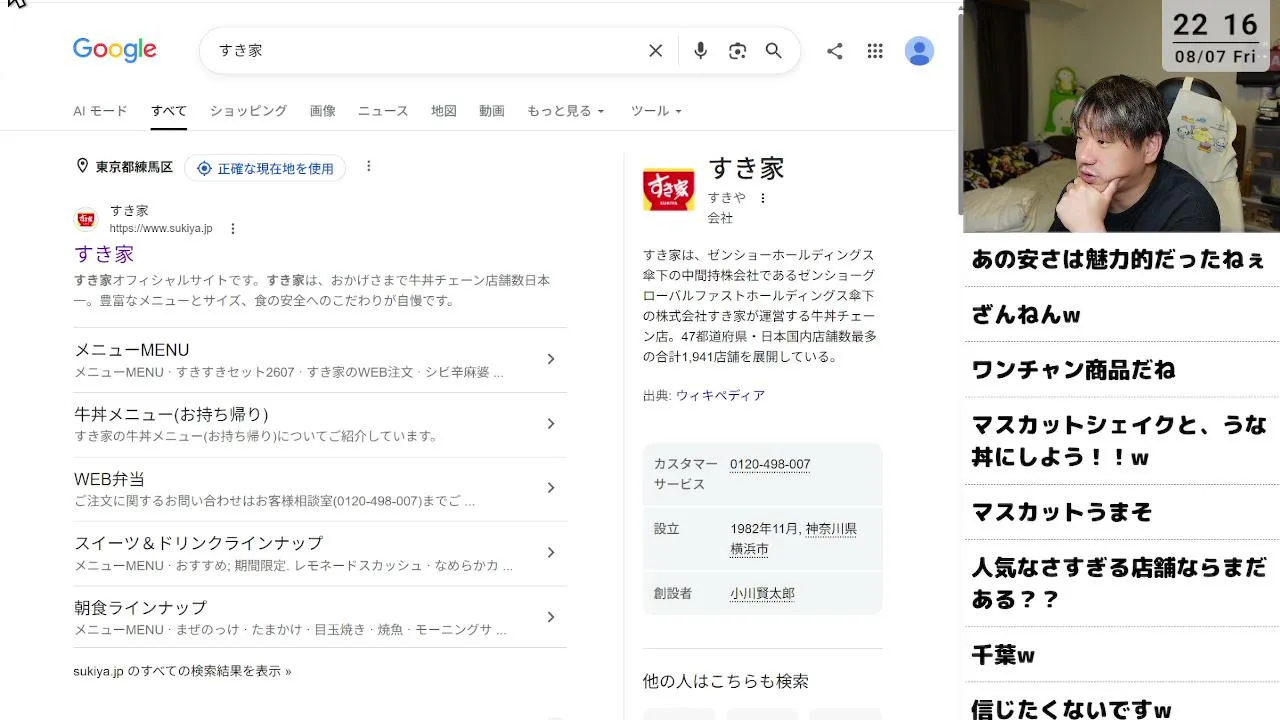Switch to 画像 tab

click(x=322, y=111)
